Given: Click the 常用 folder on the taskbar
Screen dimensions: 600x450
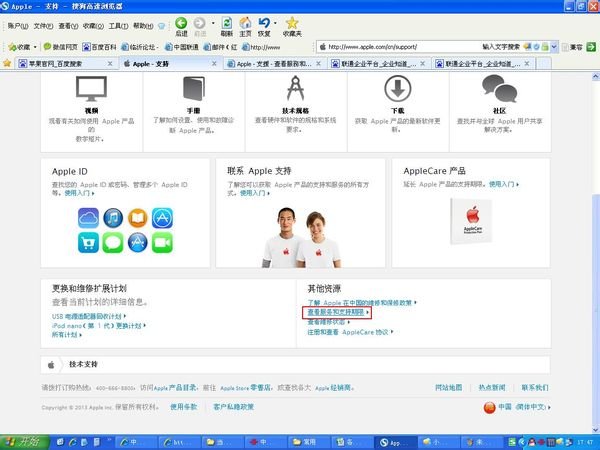Looking at the screenshot, I should pyautogui.click(x=309, y=442).
